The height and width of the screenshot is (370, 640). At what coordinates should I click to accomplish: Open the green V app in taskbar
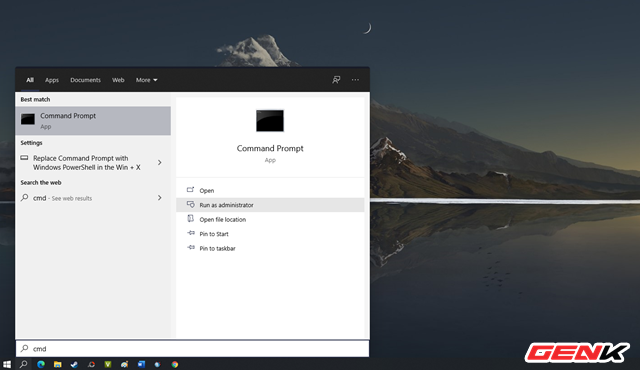click(x=108, y=364)
